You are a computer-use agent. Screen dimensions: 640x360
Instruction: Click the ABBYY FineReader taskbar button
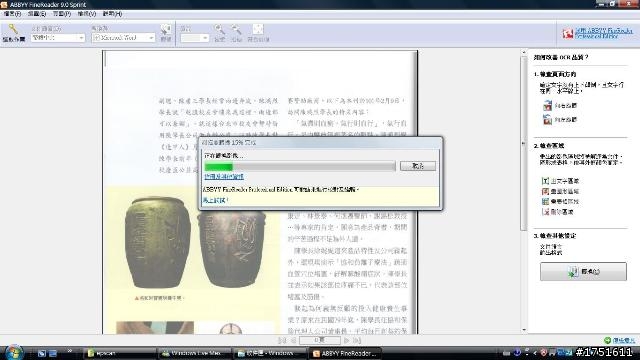[345, 353]
